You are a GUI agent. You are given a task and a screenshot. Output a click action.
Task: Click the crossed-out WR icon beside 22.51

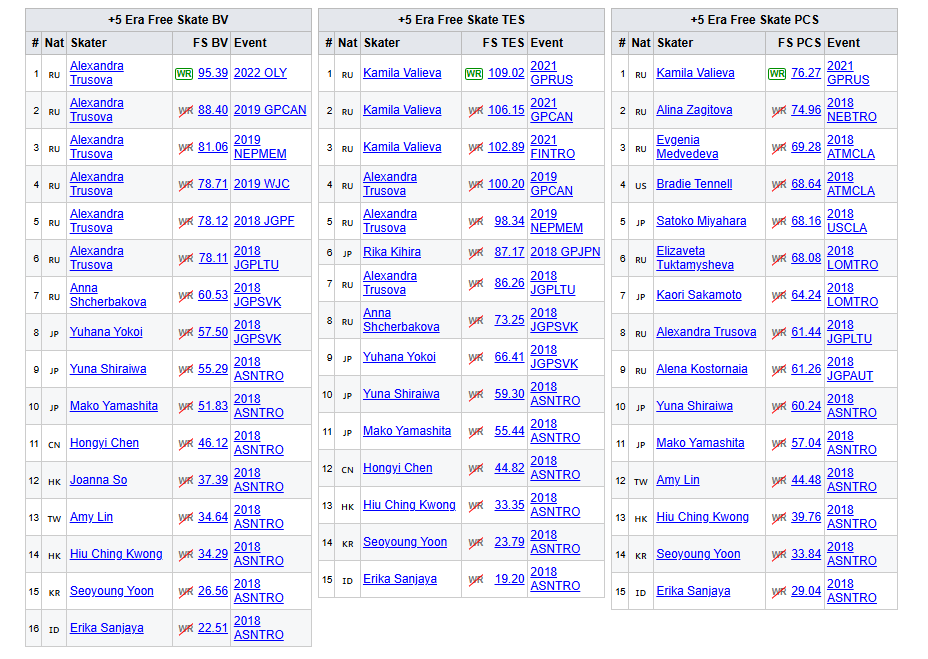pyautogui.click(x=185, y=628)
